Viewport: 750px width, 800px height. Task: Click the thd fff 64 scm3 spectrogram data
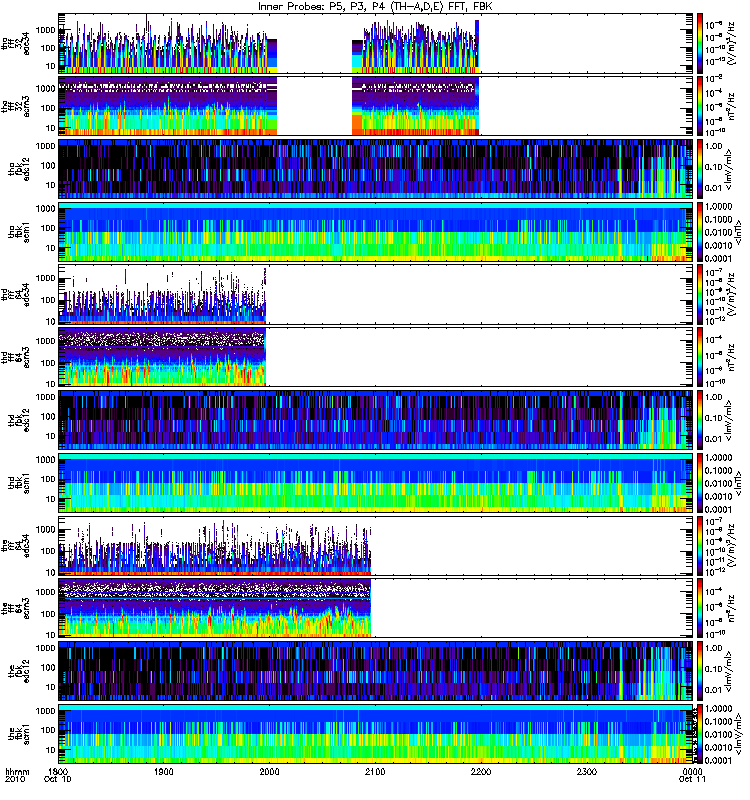(162, 357)
